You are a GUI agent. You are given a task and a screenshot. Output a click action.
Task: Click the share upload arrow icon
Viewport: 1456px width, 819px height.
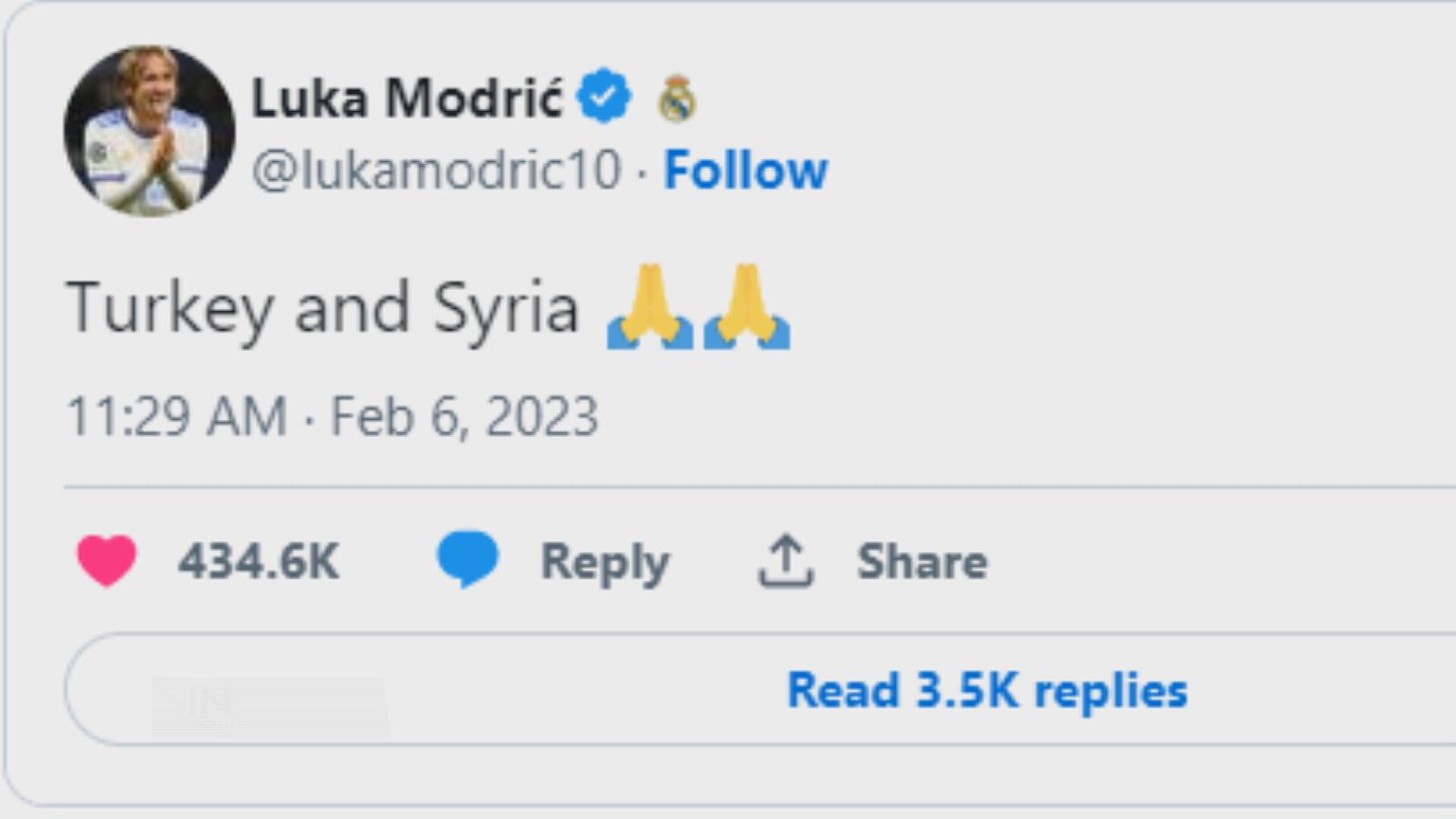785,561
